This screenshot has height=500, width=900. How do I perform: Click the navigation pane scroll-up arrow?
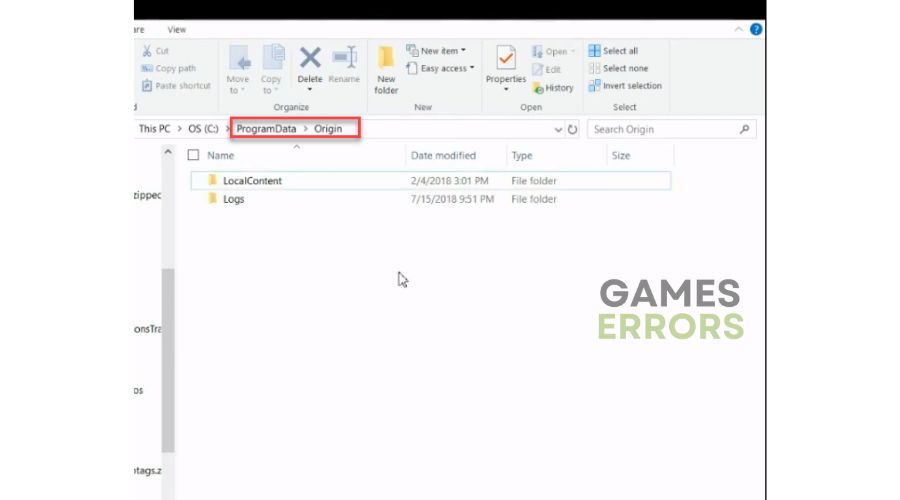pyautogui.click(x=168, y=152)
